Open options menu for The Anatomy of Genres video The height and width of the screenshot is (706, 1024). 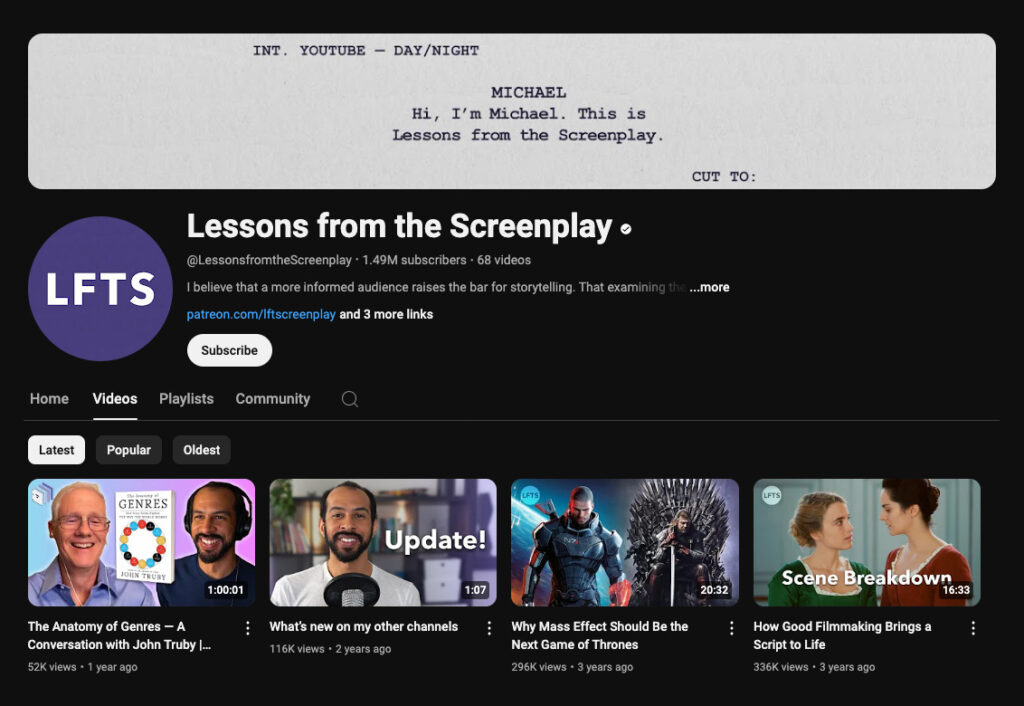click(248, 628)
